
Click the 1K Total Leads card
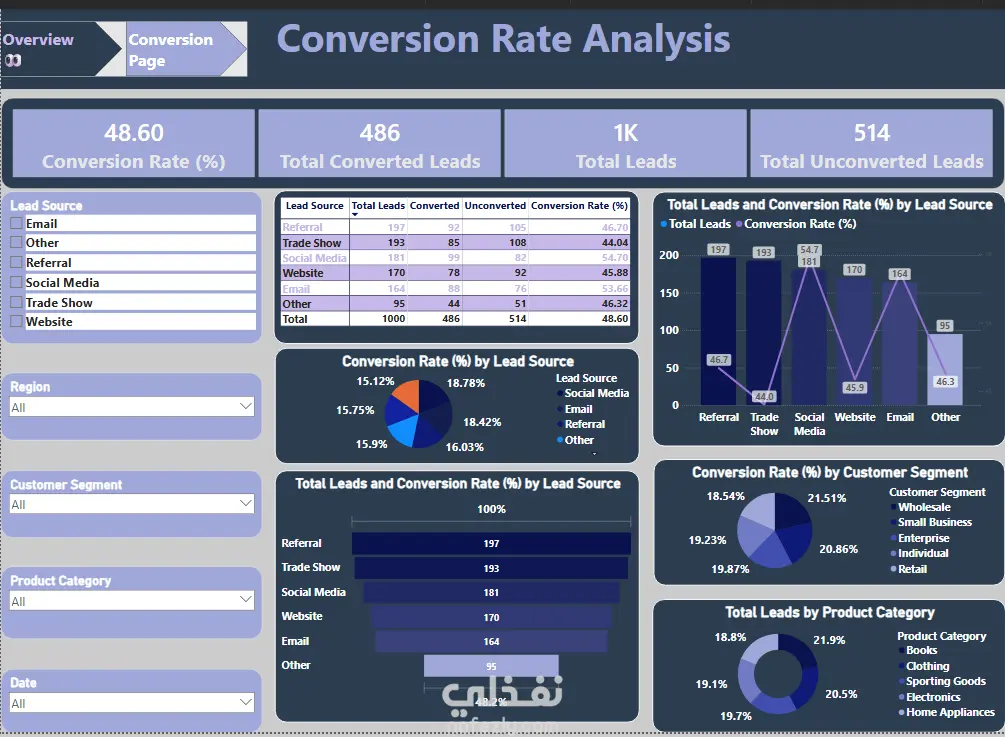(x=626, y=143)
